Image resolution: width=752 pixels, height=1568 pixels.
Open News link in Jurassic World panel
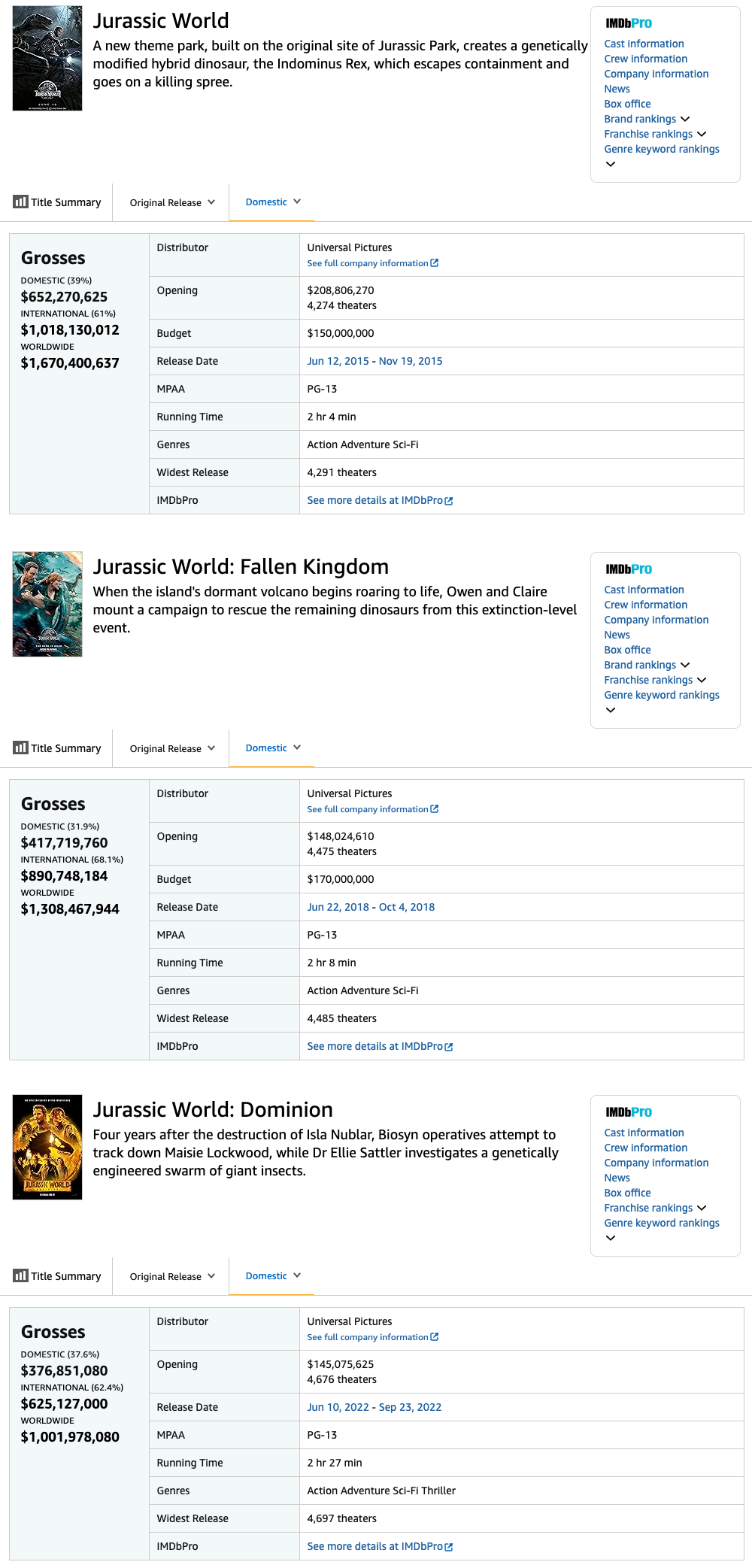[x=617, y=89]
